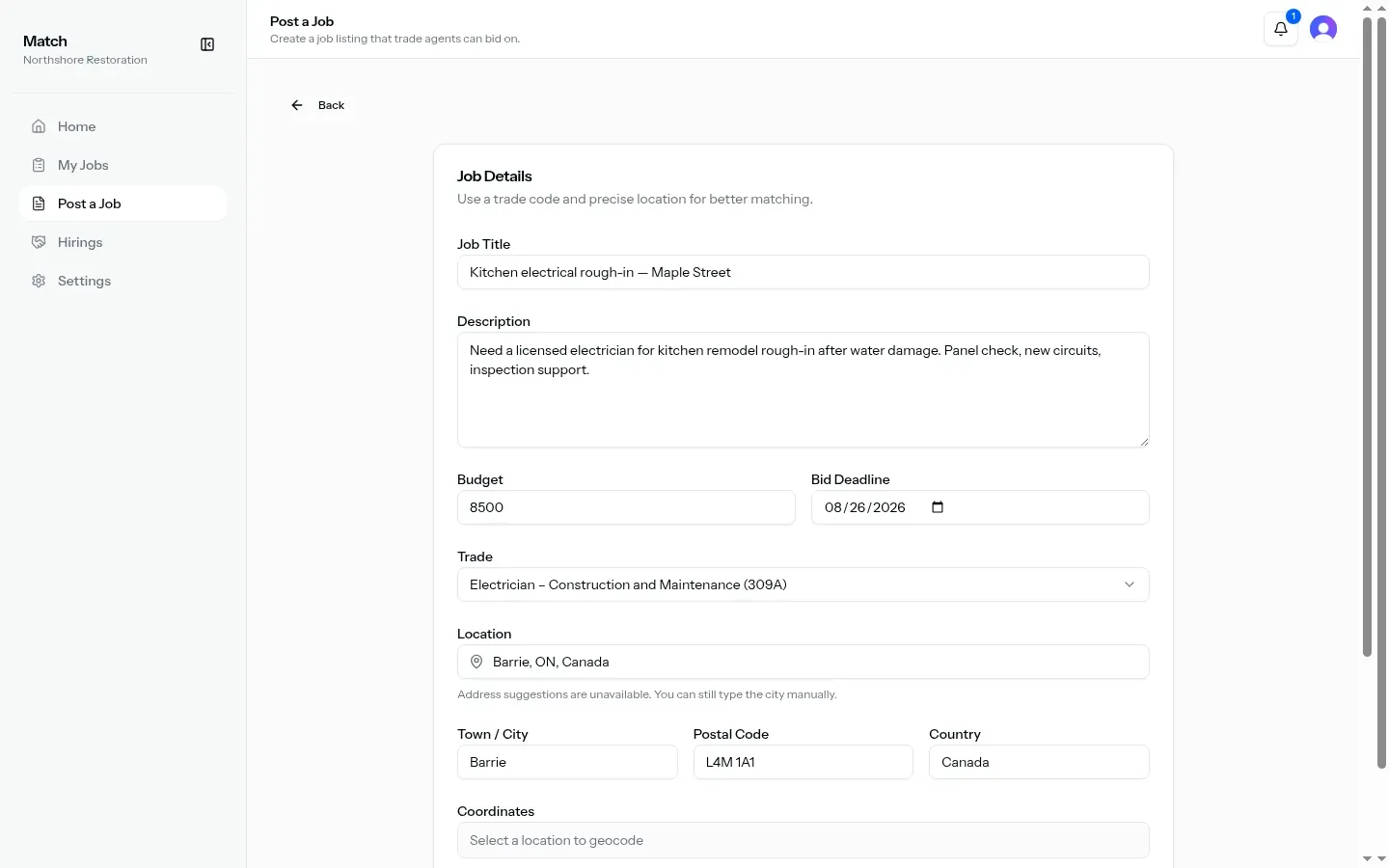1389x868 pixels.
Task: Click the My Jobs clipboard icon
Action: (39, 165)
